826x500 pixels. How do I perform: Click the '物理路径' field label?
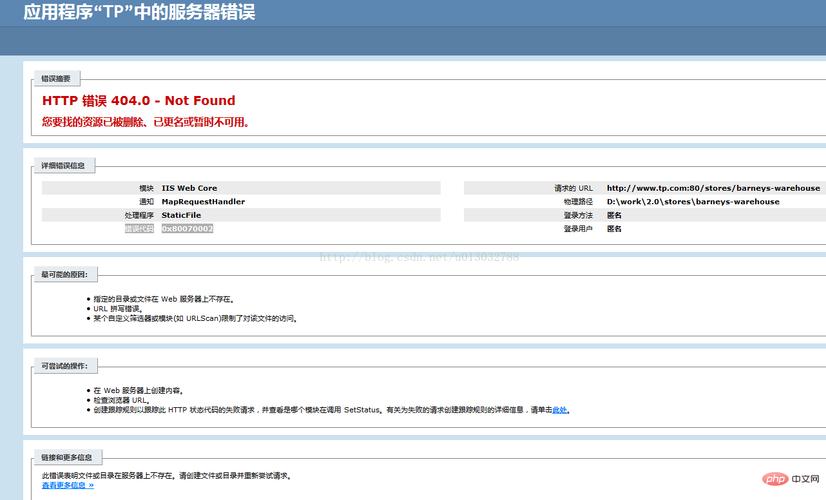pos(578,202)
